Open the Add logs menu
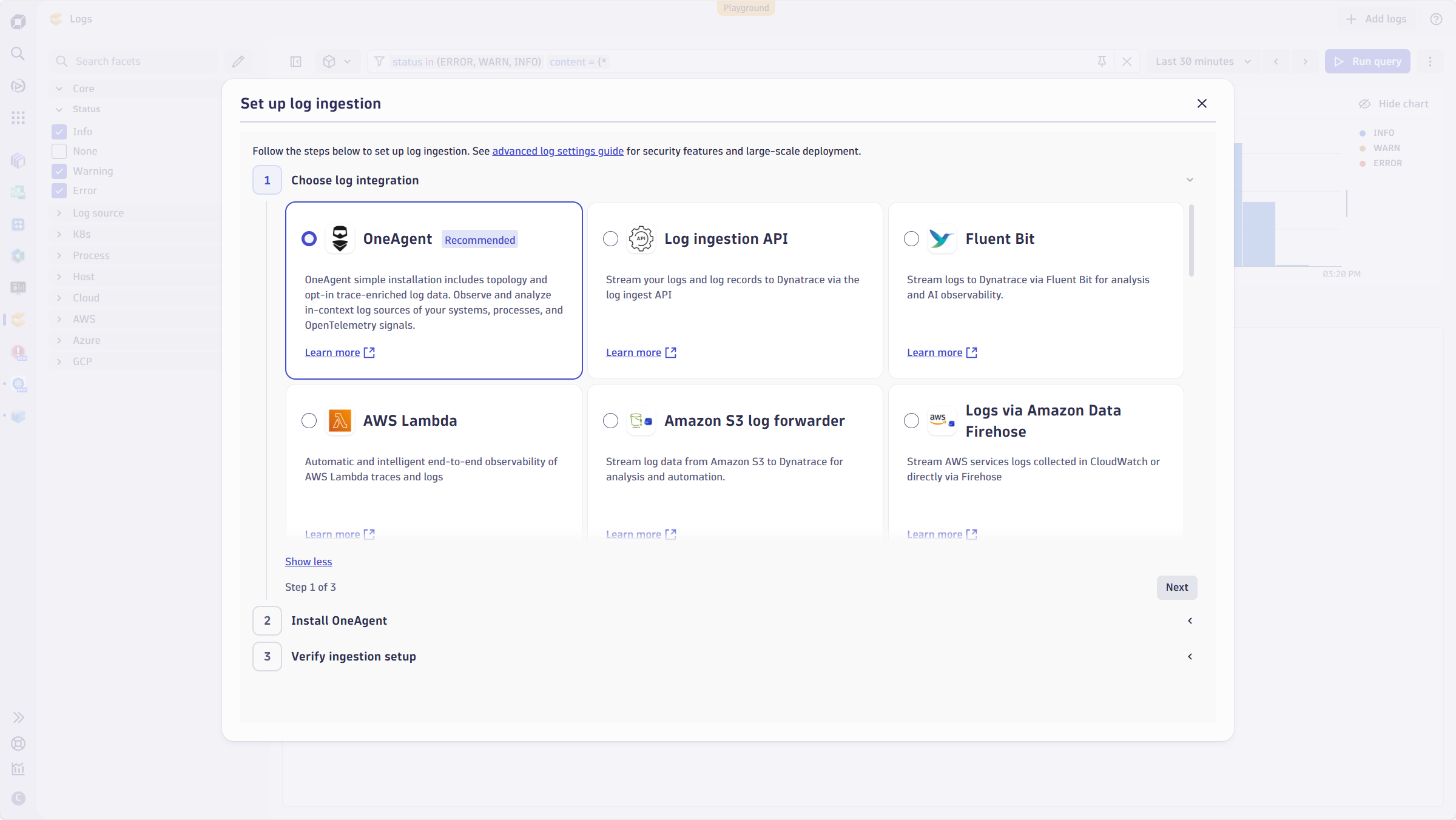1456x820 pixels. coord(1376,19)
